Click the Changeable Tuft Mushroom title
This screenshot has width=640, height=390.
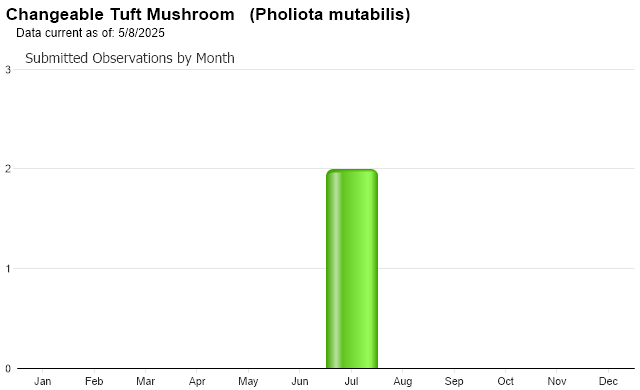click(x=120, y=15)
